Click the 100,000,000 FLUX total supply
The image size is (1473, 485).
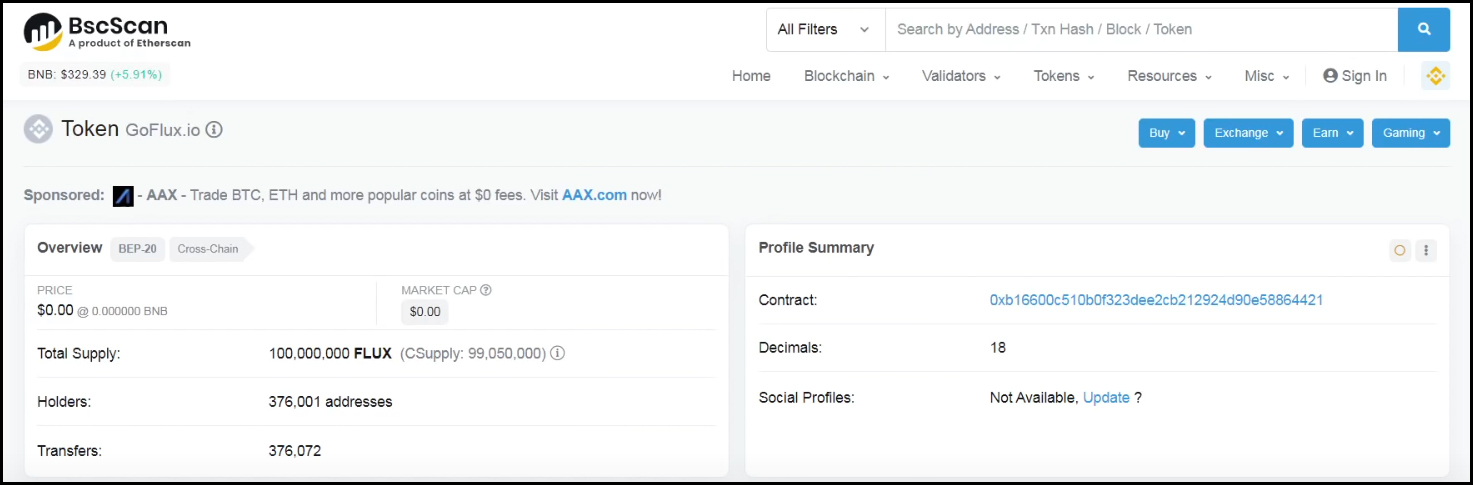(330, 353)
